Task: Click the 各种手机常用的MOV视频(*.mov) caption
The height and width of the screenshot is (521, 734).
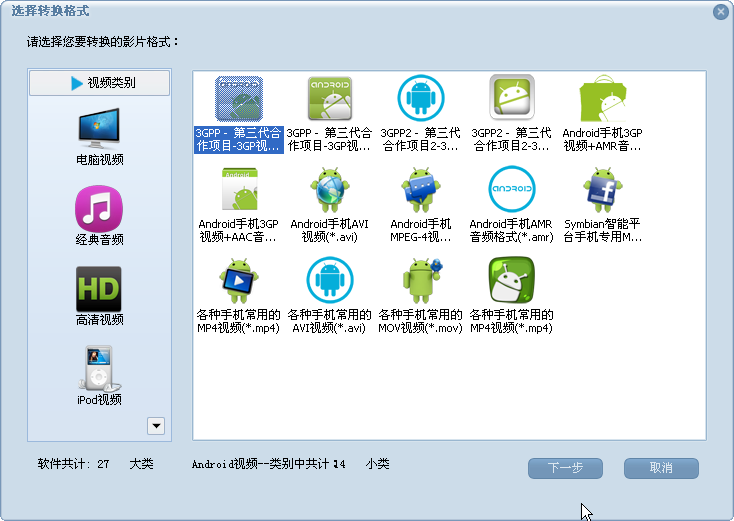Action: [x=420, y=321]
